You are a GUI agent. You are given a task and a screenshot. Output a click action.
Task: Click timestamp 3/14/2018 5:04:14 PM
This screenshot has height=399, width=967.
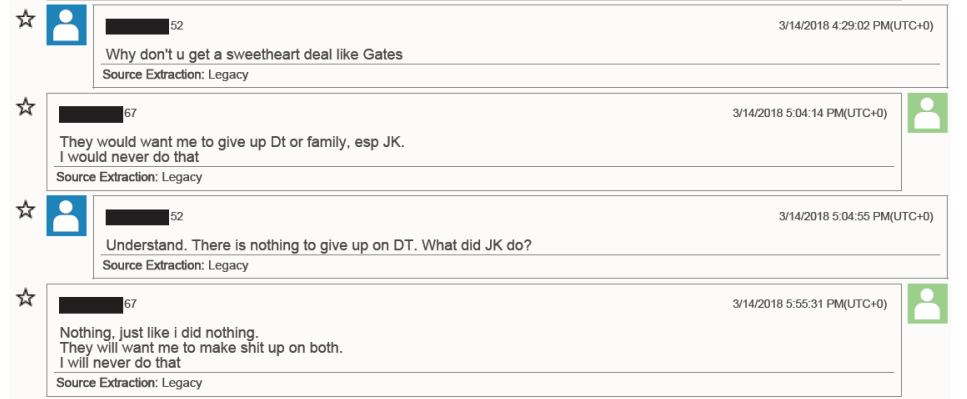(x=810, y=113)
